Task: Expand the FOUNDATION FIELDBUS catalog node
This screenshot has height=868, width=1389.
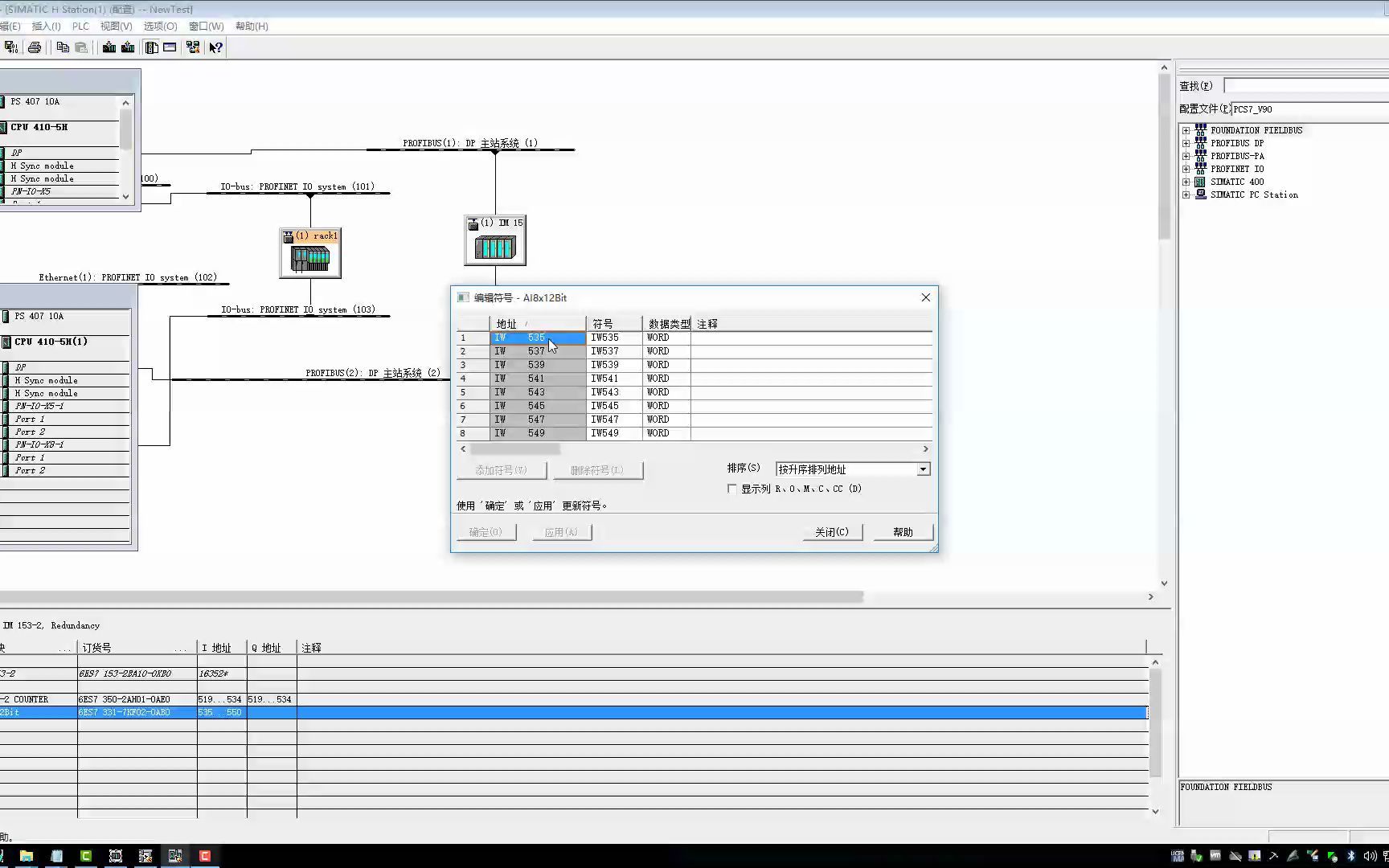Action: pyautogui.click(x=1186, y=130)
